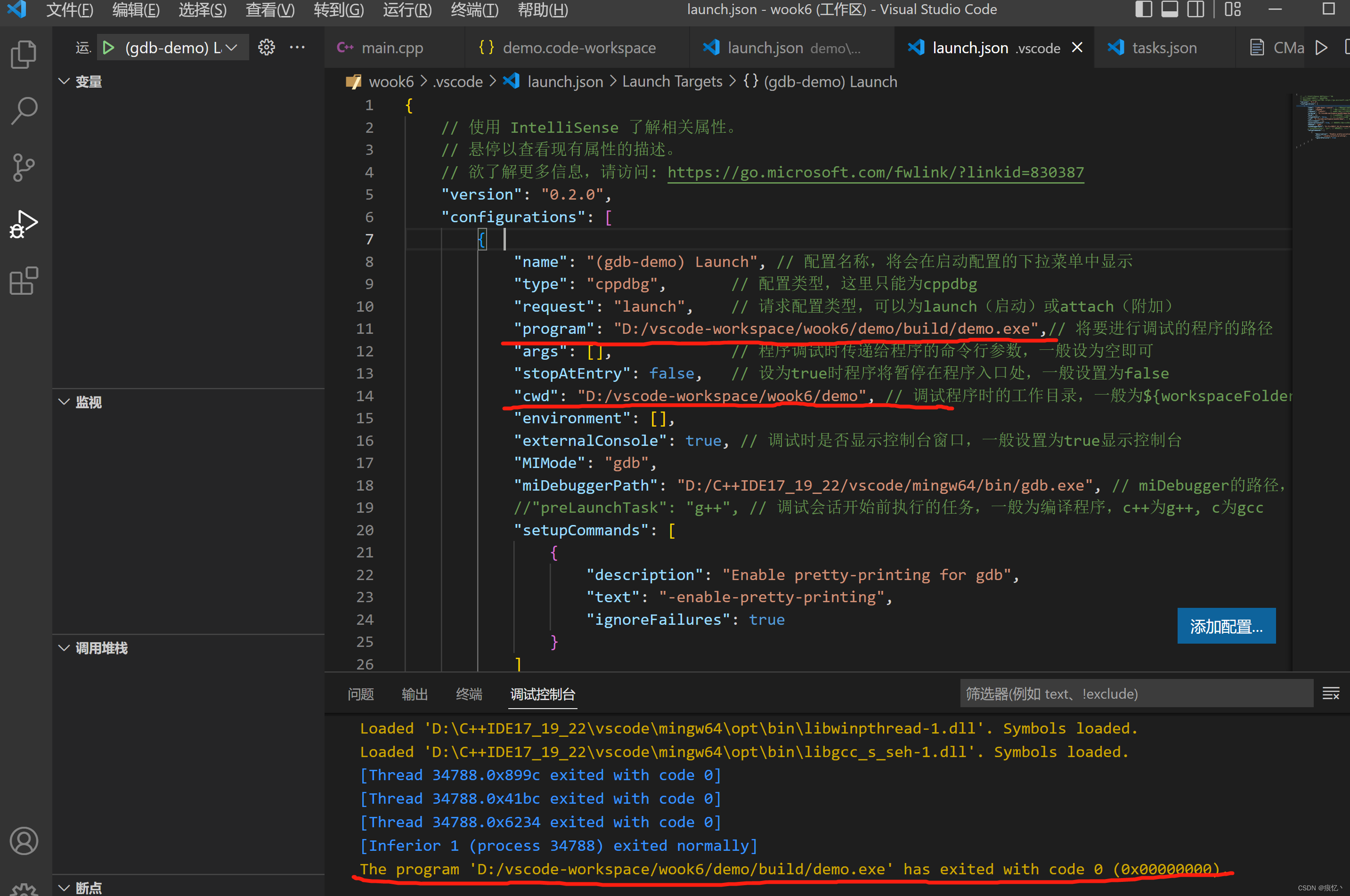Toggle primary side bar layout button

(x=1143, y=10)
